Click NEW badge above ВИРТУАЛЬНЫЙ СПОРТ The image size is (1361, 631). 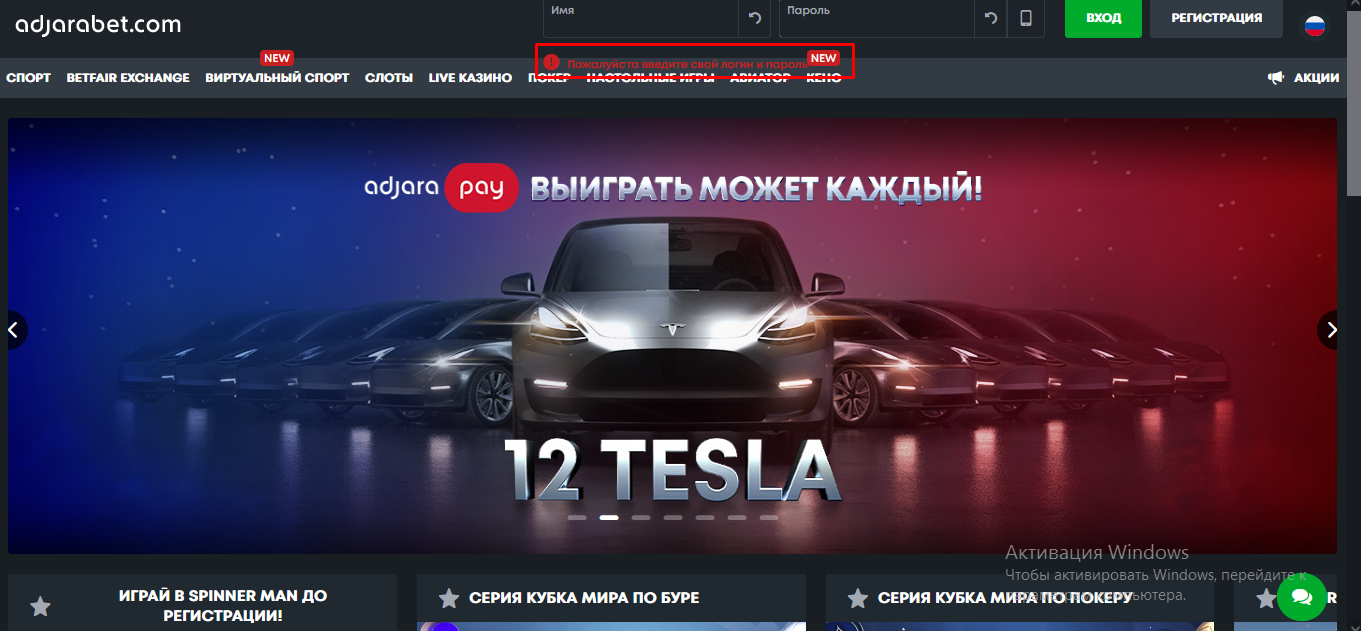pyautogui.click(x=277, y=58)
